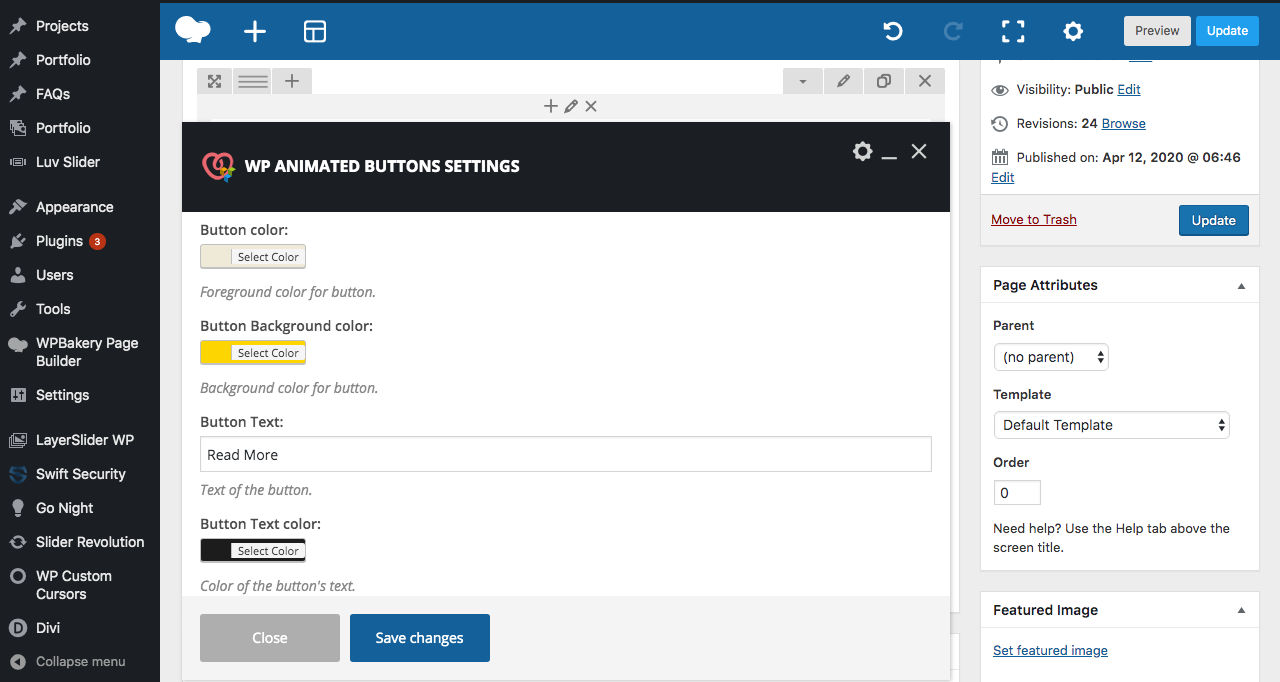The height and width of the screenshot is (682, 1280).
Task: Click the Set featured image link
Action: point(1050,650)
